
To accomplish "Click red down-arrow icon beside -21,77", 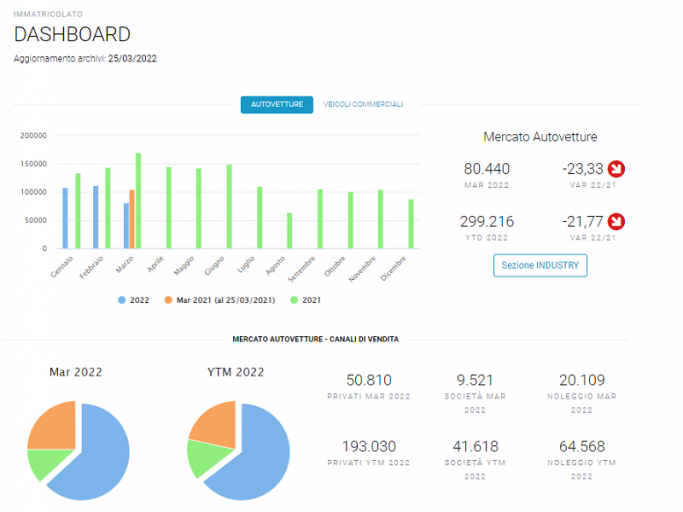I will pyautogui.click(x=616, y=222).
